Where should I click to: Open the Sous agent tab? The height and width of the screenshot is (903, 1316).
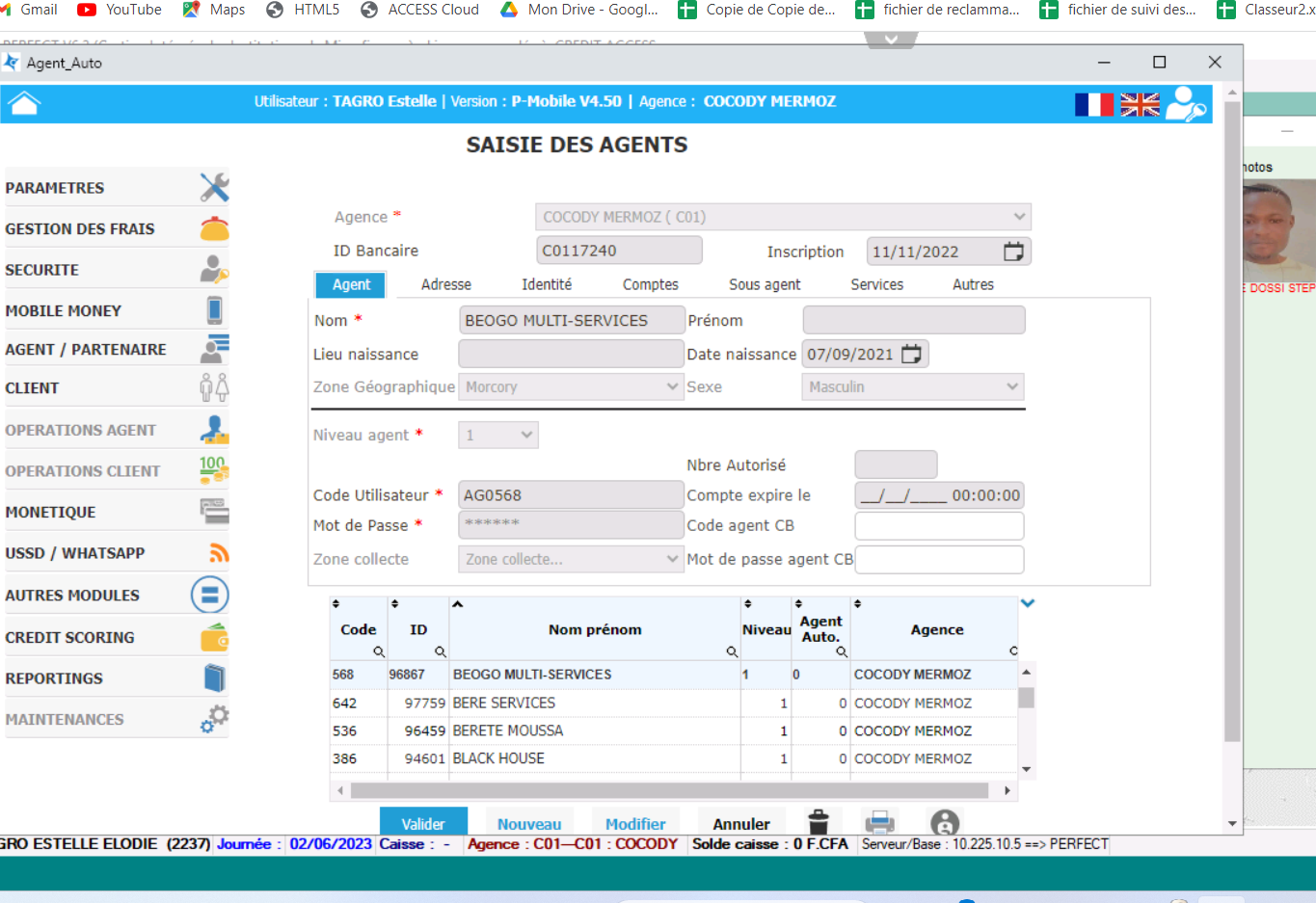click(764, 284)
